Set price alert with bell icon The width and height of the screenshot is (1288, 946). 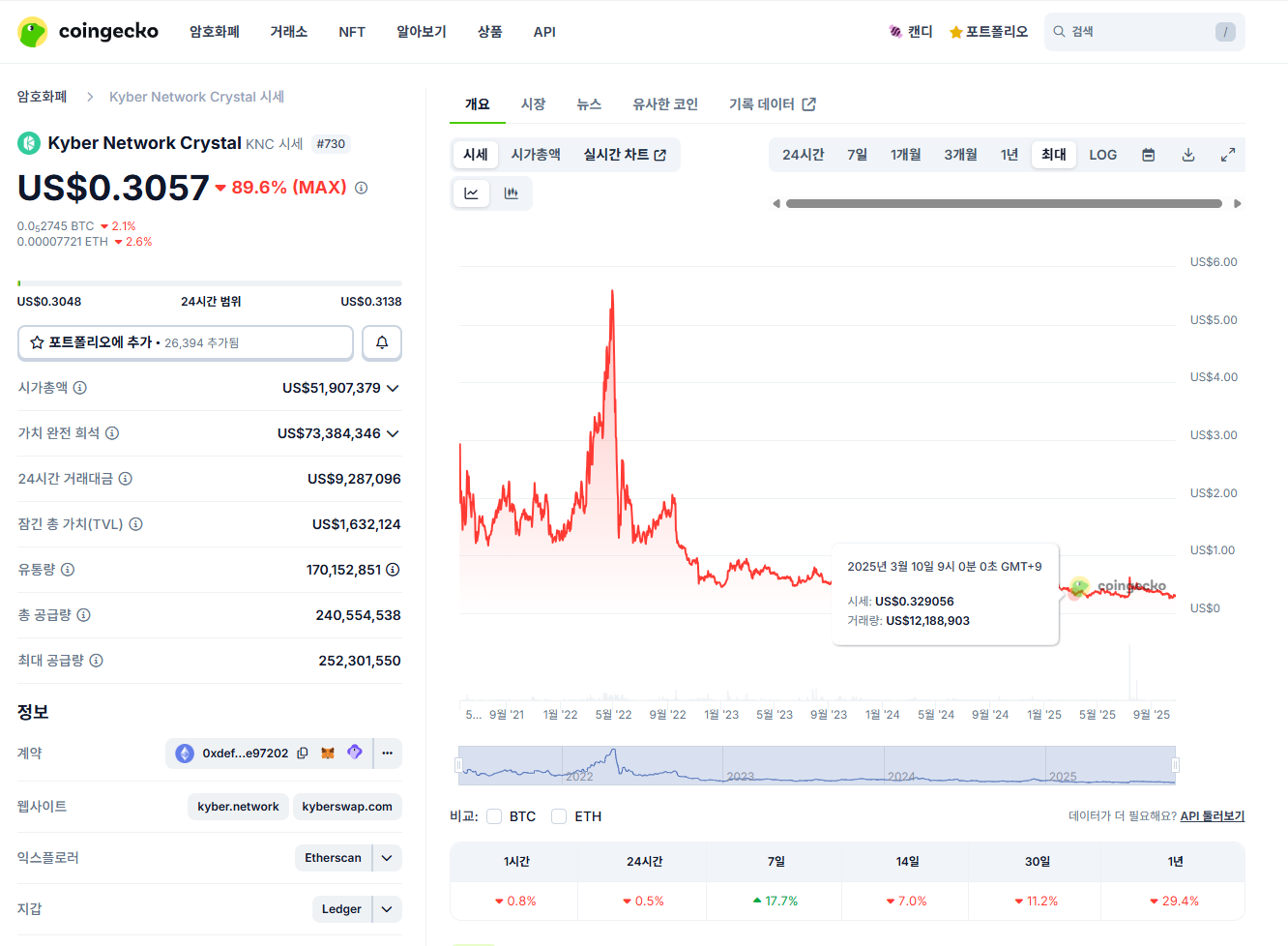382,342
